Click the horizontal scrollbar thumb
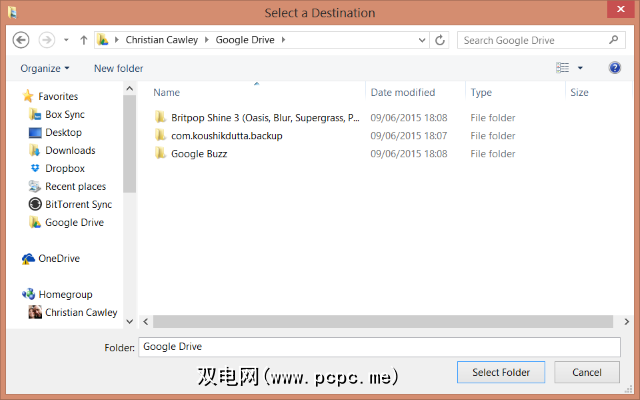 [x=383, y=322]
